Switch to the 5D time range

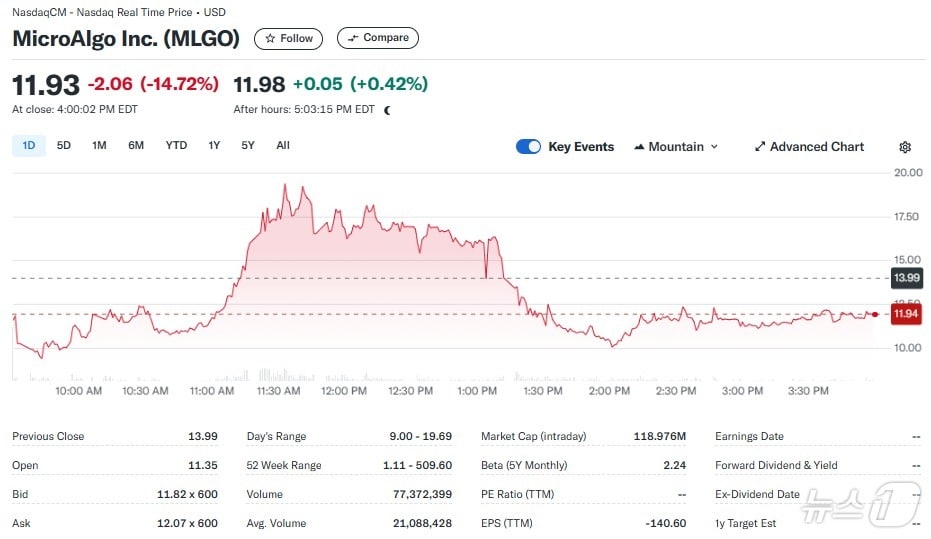point(64,146)
